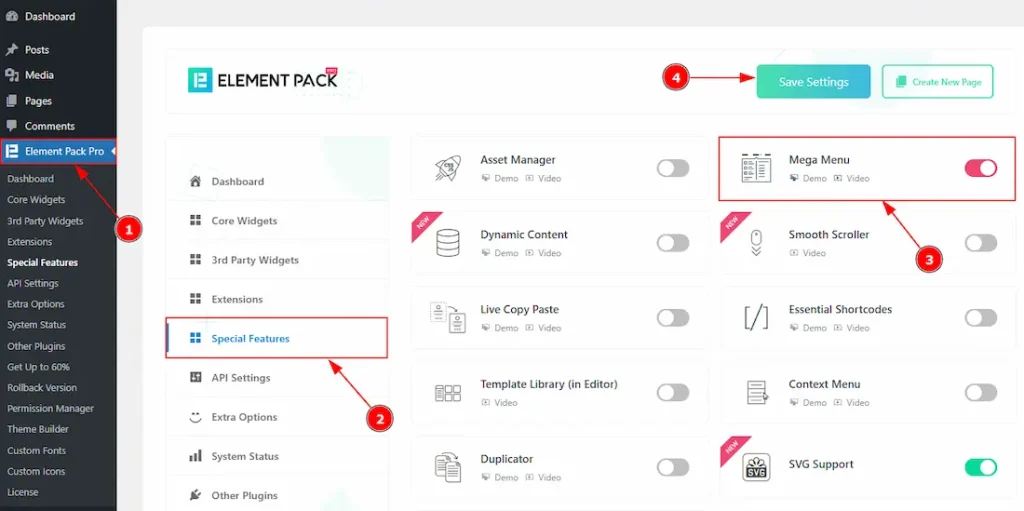Turn off the SVG Support toggle
Viewport: 1024px width, 511px height.
click(980, 467)
